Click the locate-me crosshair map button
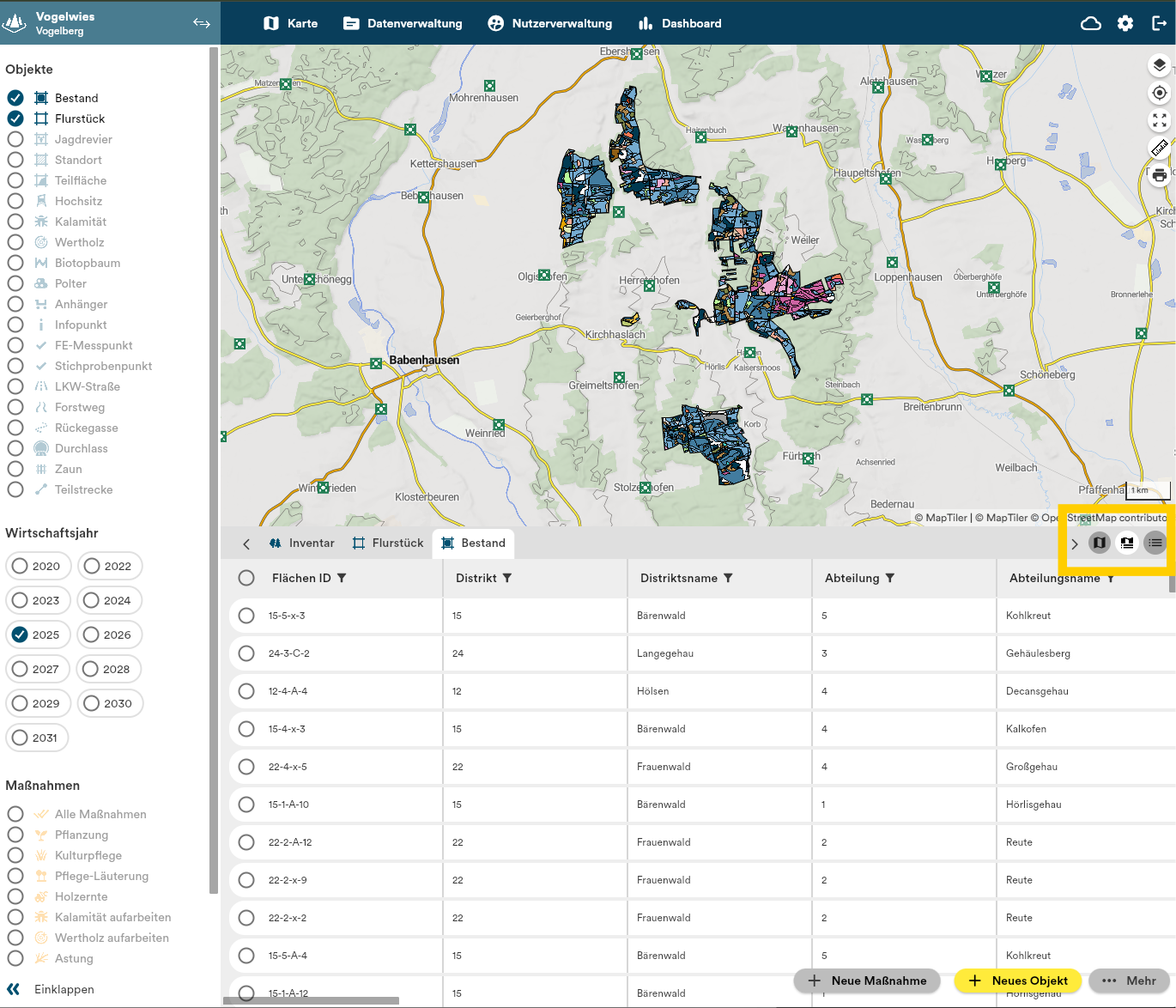This screenshot has width=1176, height=1008. coord(1159,93)
